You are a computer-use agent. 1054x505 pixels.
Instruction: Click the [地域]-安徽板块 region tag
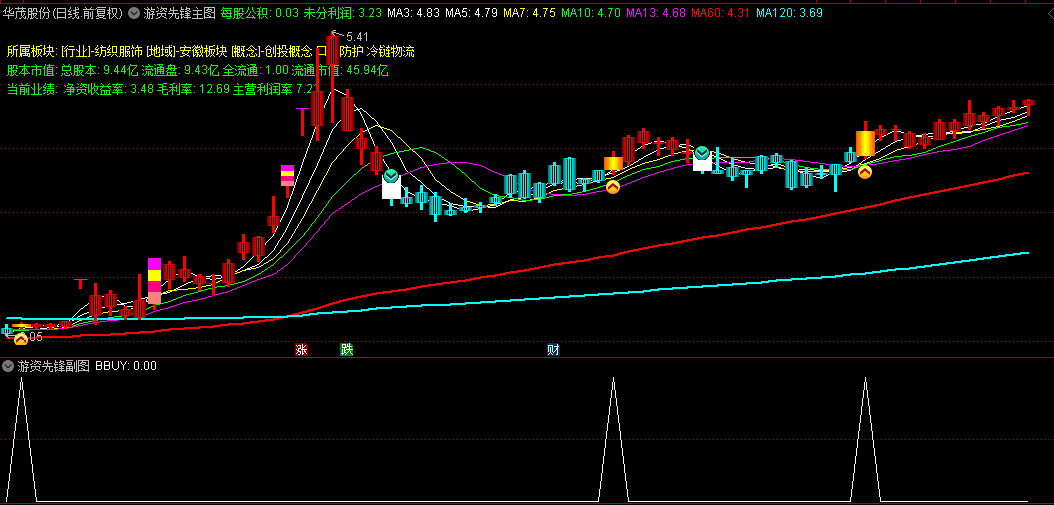[187, 51]
